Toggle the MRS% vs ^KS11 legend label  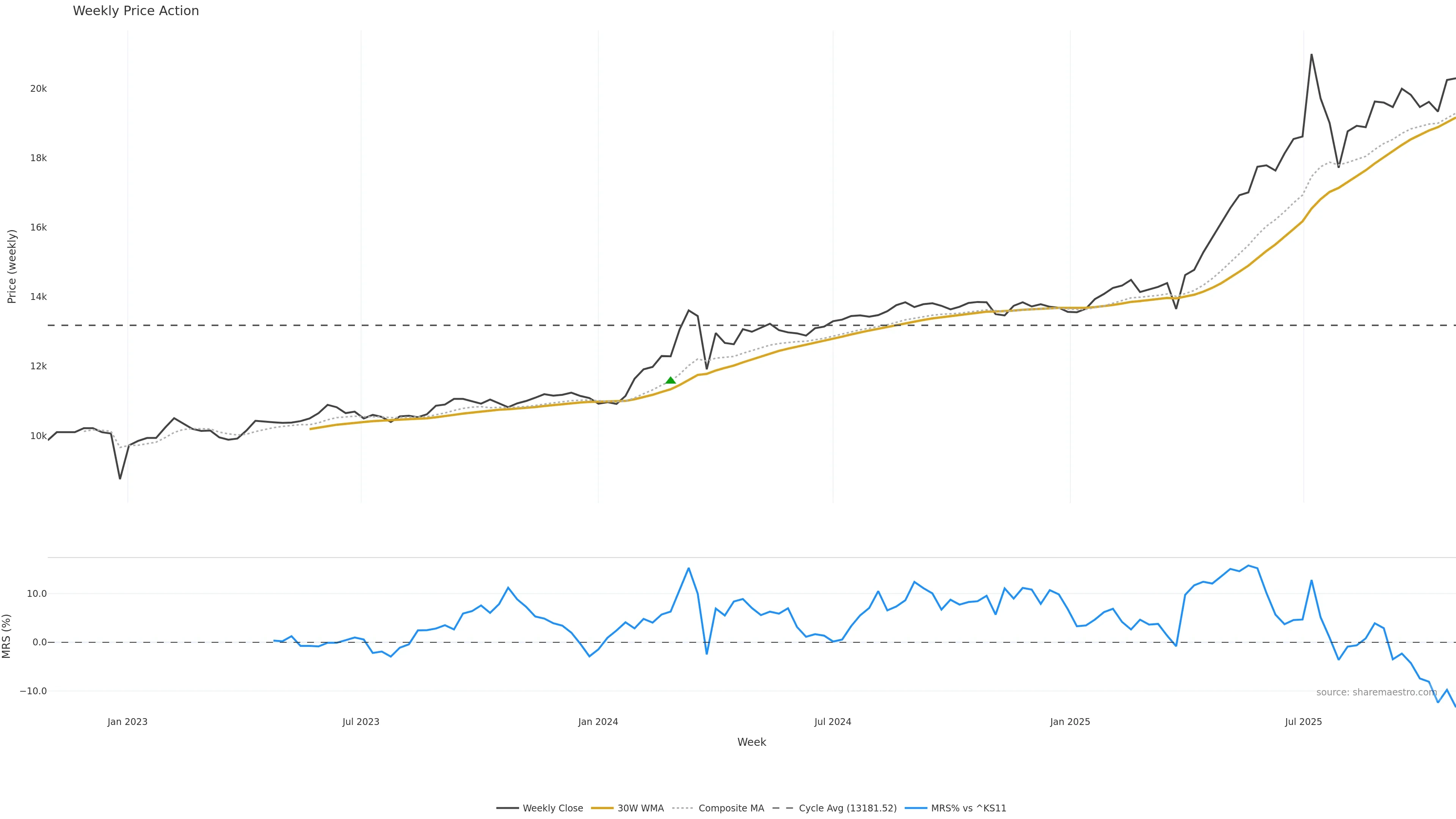(968, 808)
